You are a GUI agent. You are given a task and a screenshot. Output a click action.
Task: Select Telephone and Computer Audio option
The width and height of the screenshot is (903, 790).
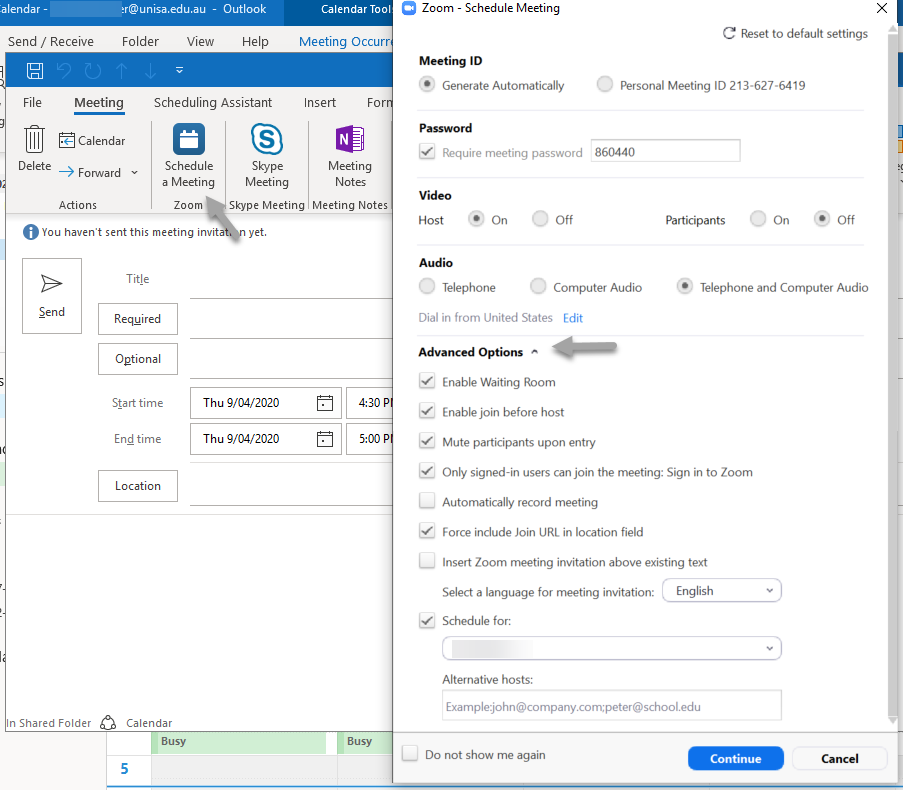(x=685, y=286)
